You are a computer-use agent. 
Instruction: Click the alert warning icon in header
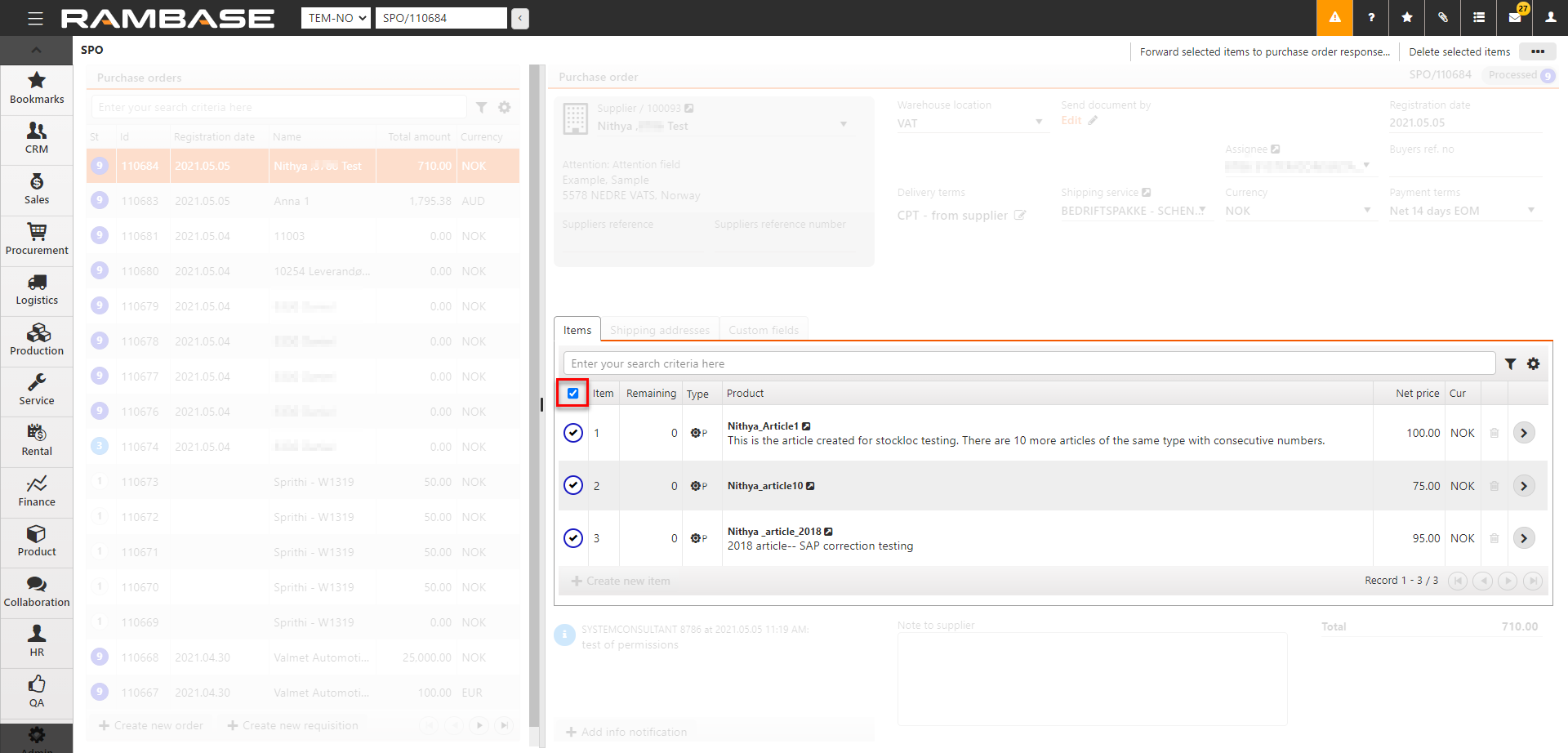(x=1334, y=17)
